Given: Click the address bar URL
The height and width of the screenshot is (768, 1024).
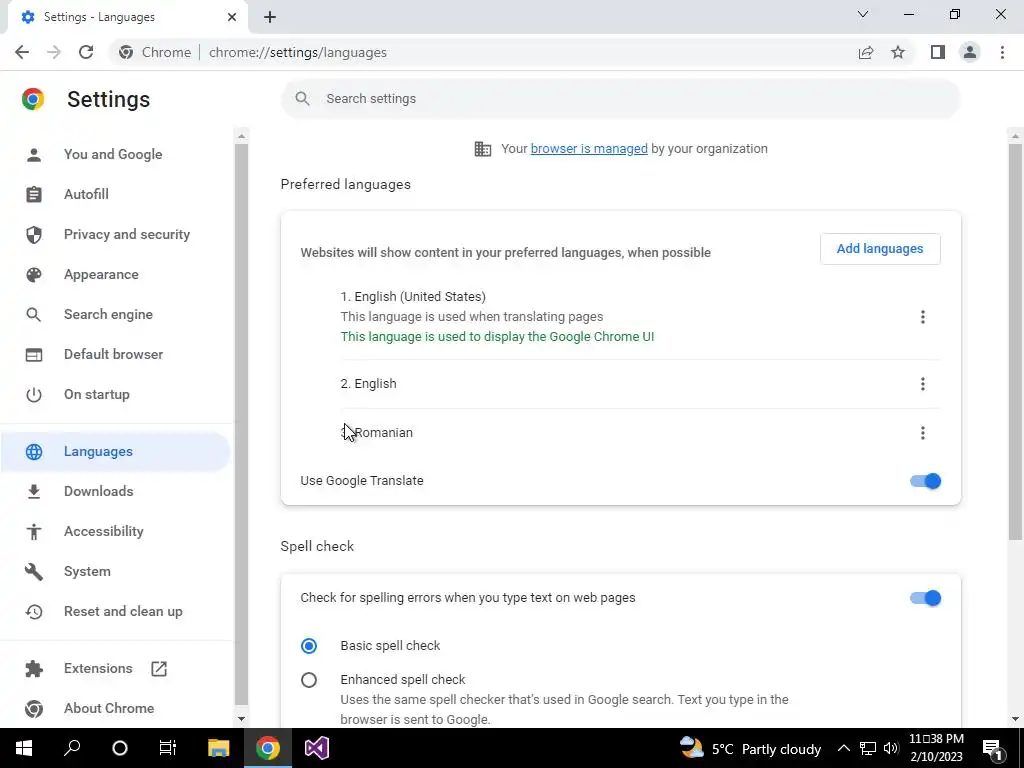Looking at the screenshot, I should (x=298, y=52).
